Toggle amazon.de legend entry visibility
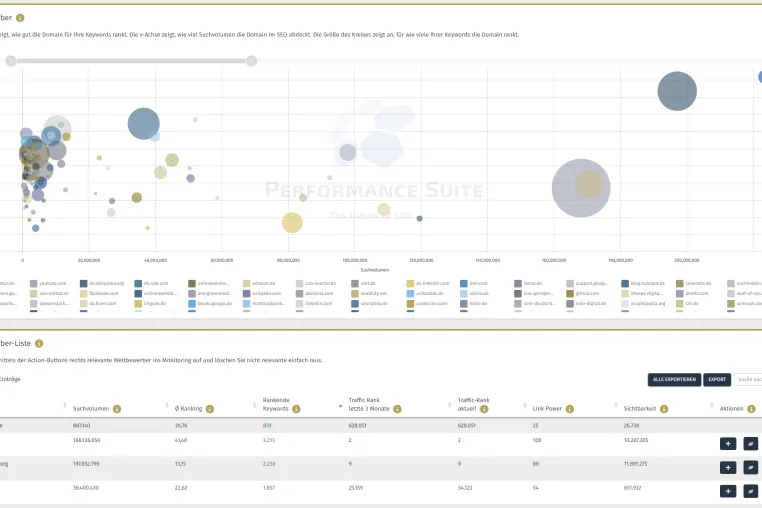Image resolution: width=762 pixels, height=508 pixels. [x=259, y=283]
